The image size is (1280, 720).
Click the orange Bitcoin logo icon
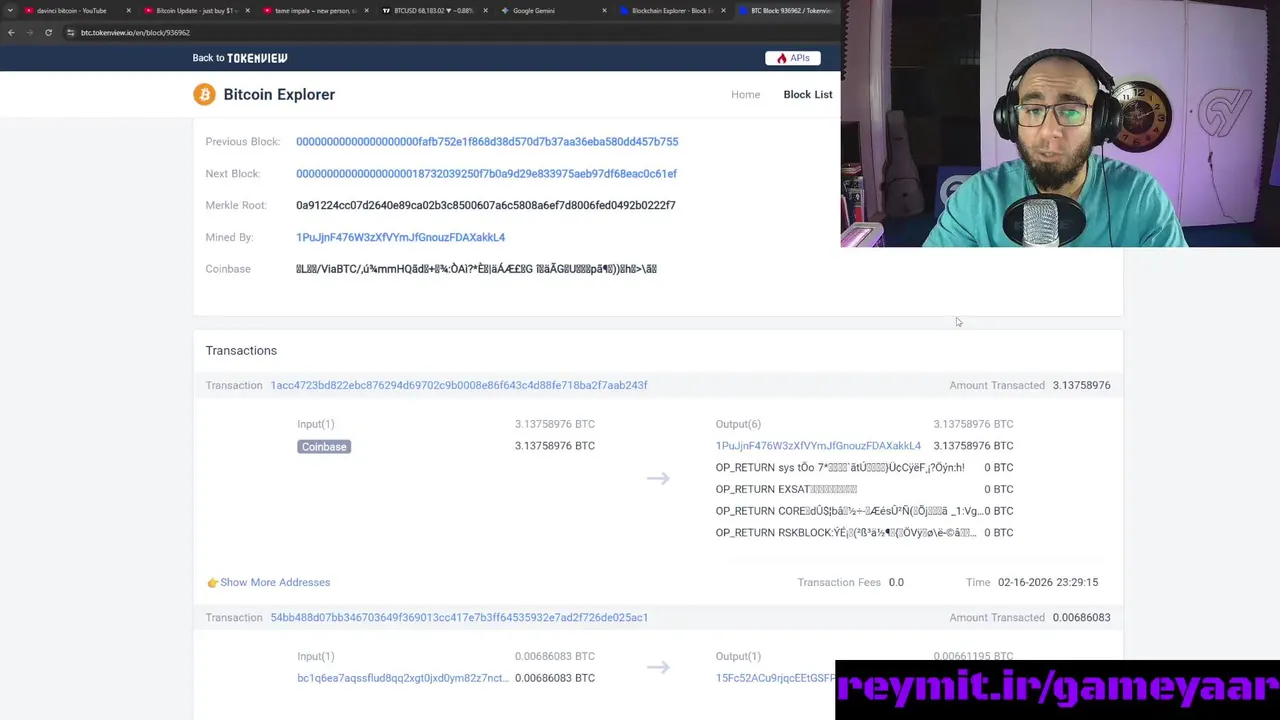(x=204, y=94)
